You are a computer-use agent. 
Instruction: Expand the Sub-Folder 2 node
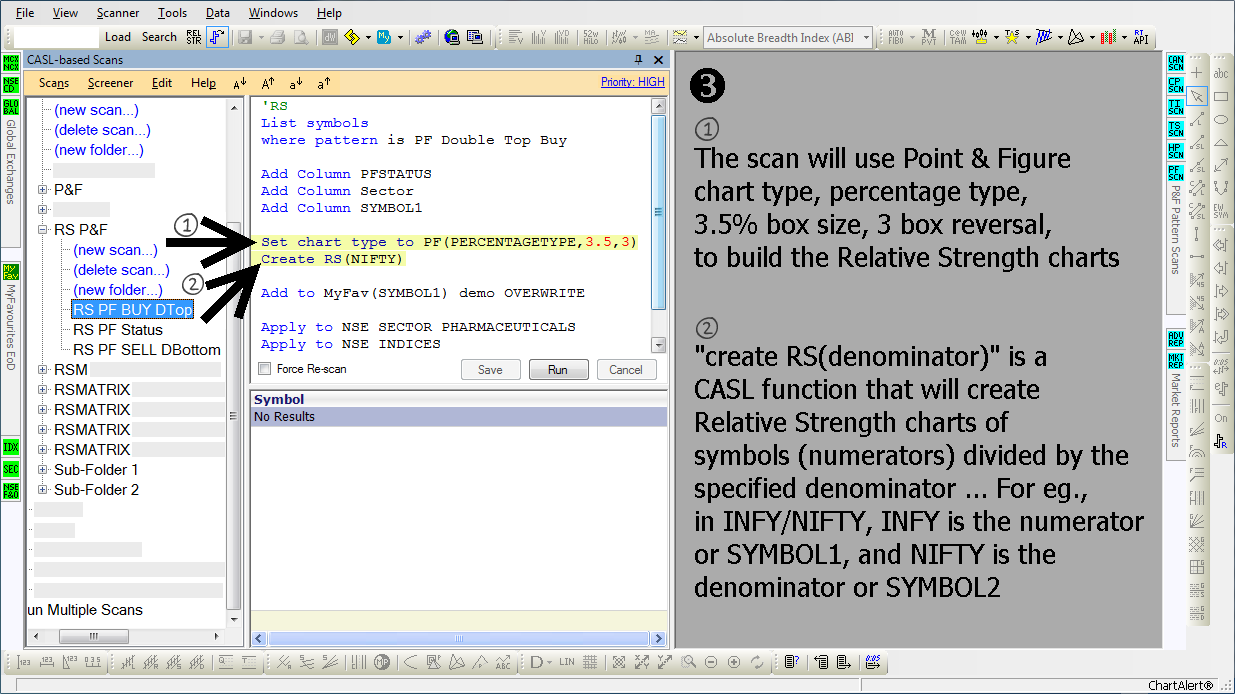(43, 490)
